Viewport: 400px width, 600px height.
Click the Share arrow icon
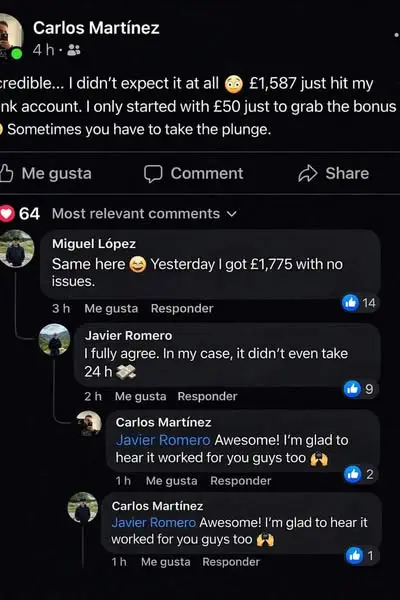point(308,173)
